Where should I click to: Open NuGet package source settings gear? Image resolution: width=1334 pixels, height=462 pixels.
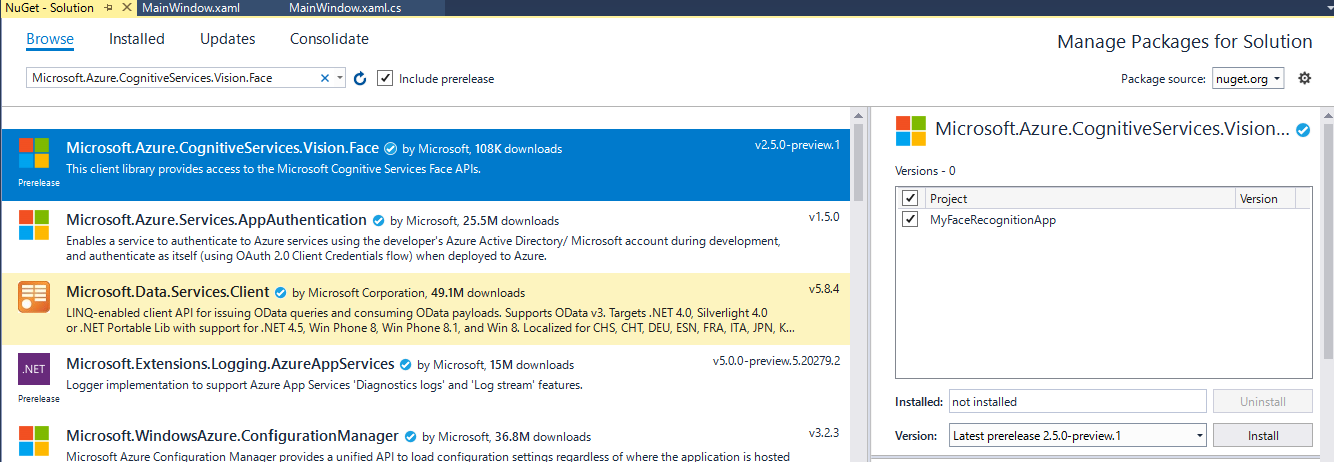[1304, 78]
